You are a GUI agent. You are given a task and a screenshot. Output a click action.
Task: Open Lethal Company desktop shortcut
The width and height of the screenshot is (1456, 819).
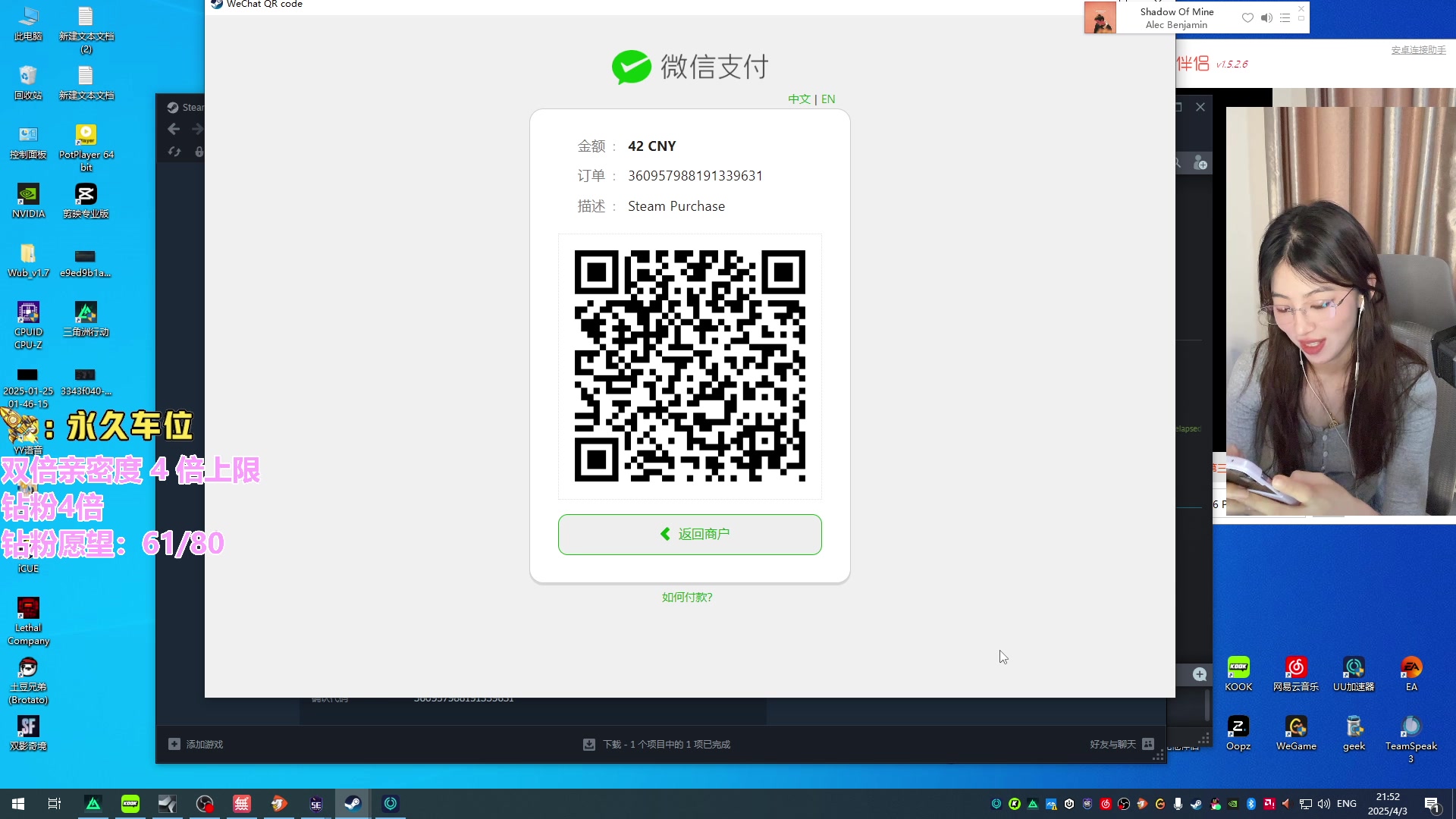[28, 621]
